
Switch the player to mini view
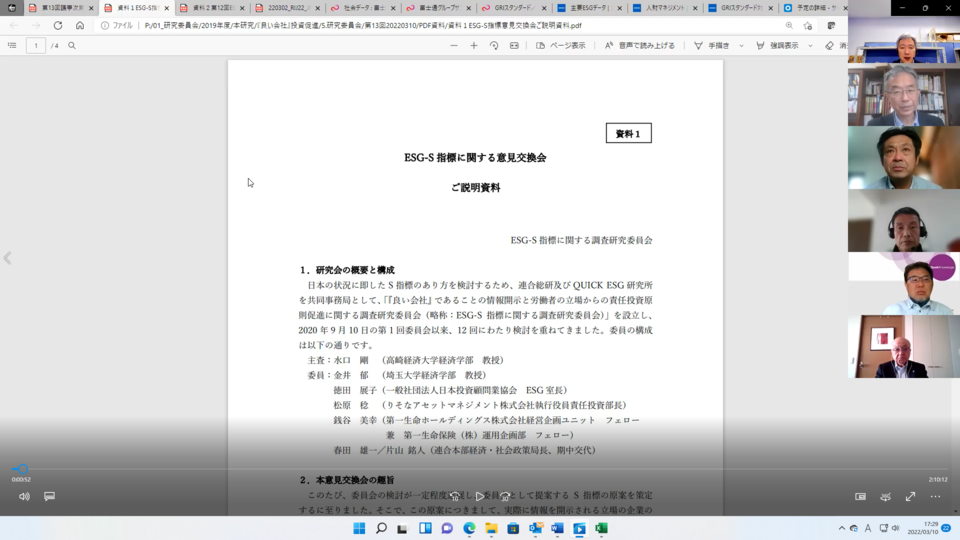coord(860,497)
